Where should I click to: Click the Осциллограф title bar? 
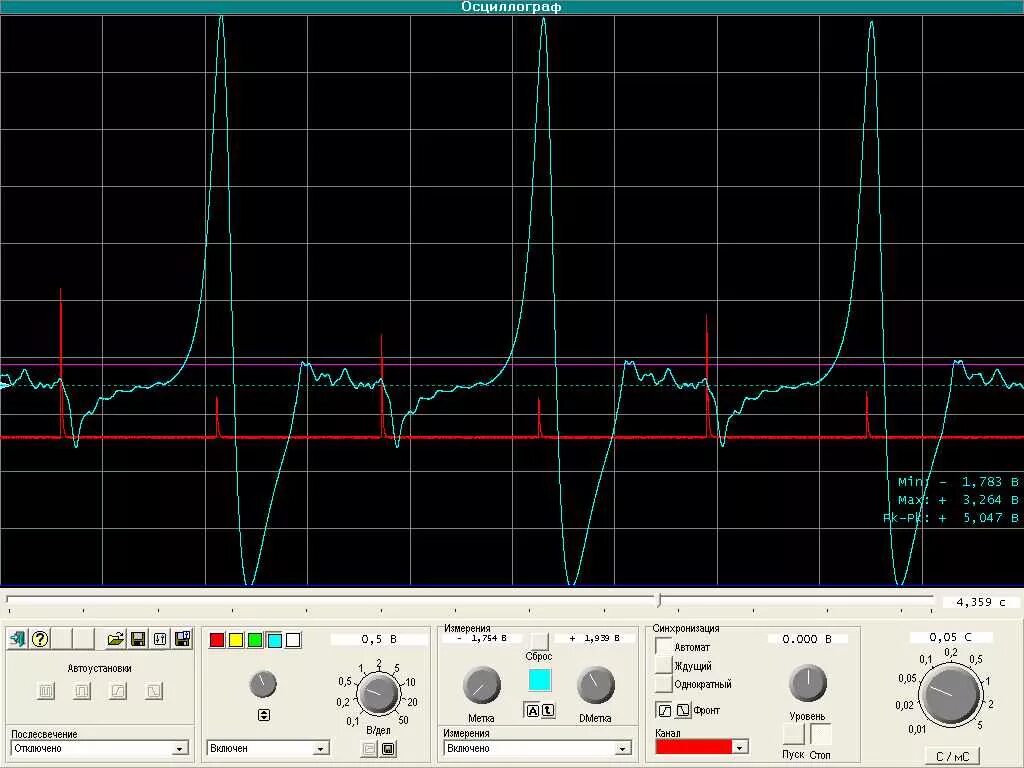coord(512,7)
